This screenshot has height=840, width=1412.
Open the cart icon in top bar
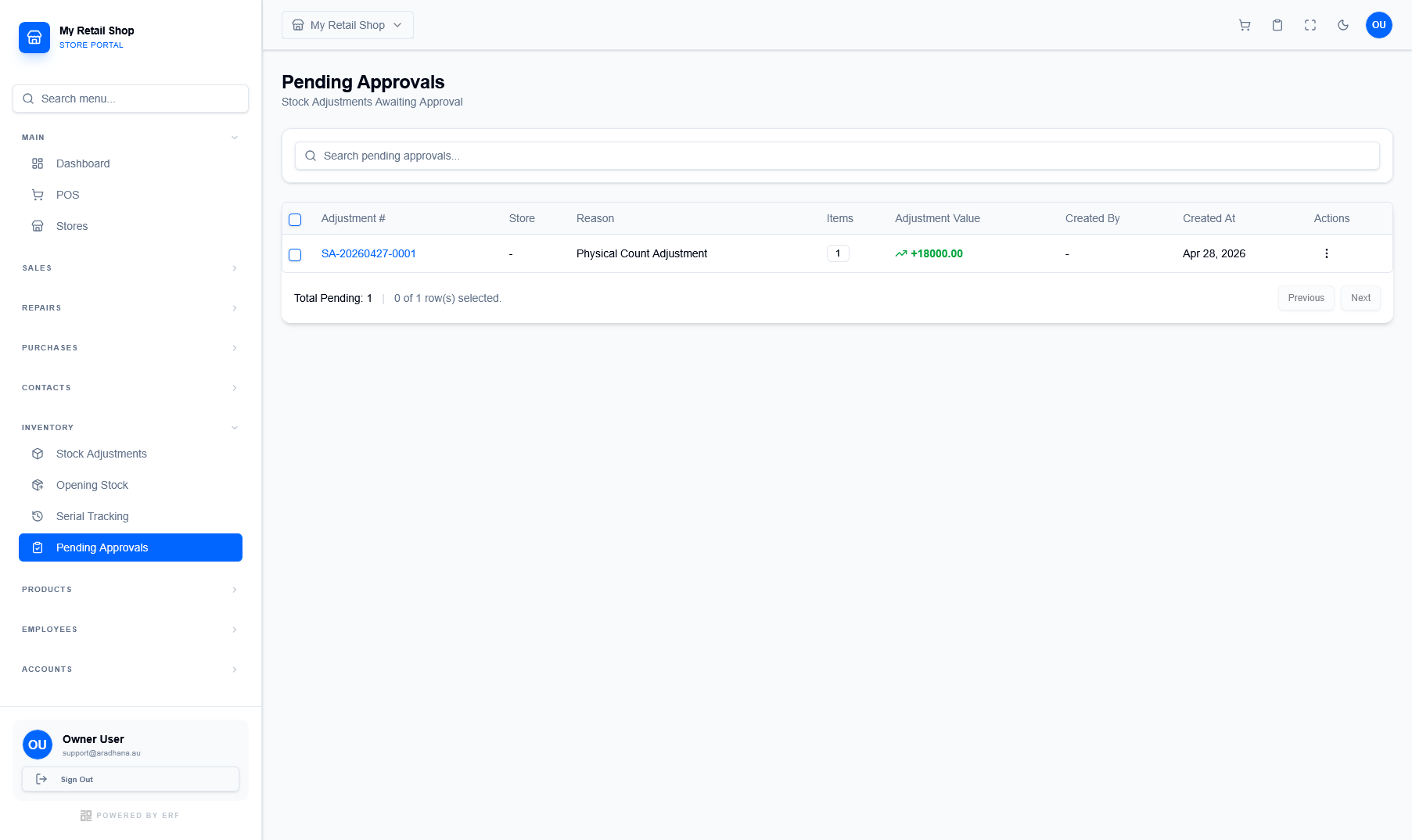(1245, 25)
